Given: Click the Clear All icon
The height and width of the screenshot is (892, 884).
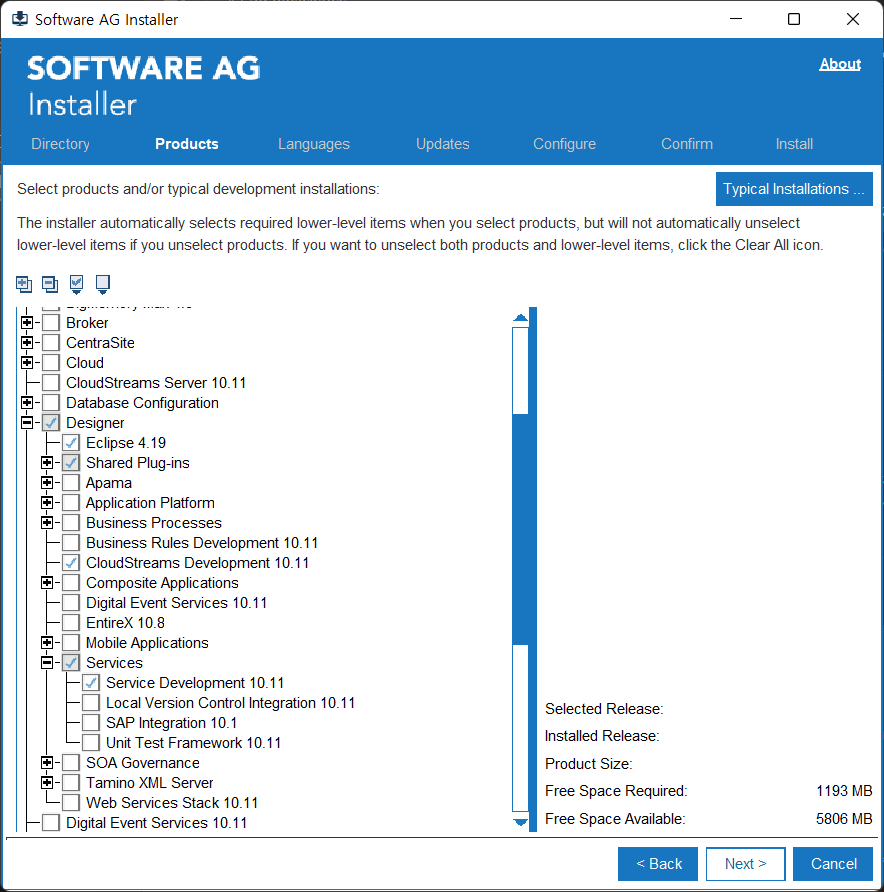Looking at the screenshot, I should coord(102,284).
